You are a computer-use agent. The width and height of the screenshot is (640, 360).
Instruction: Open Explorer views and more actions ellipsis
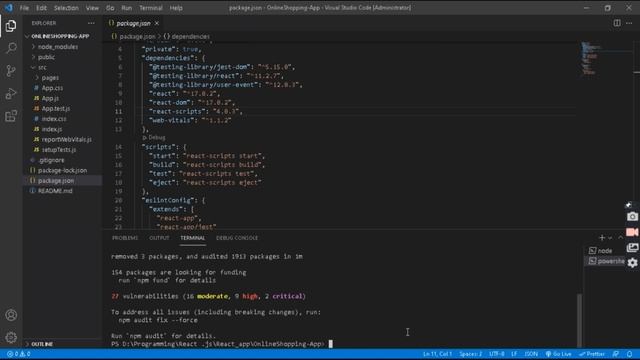tap(91, 23)
